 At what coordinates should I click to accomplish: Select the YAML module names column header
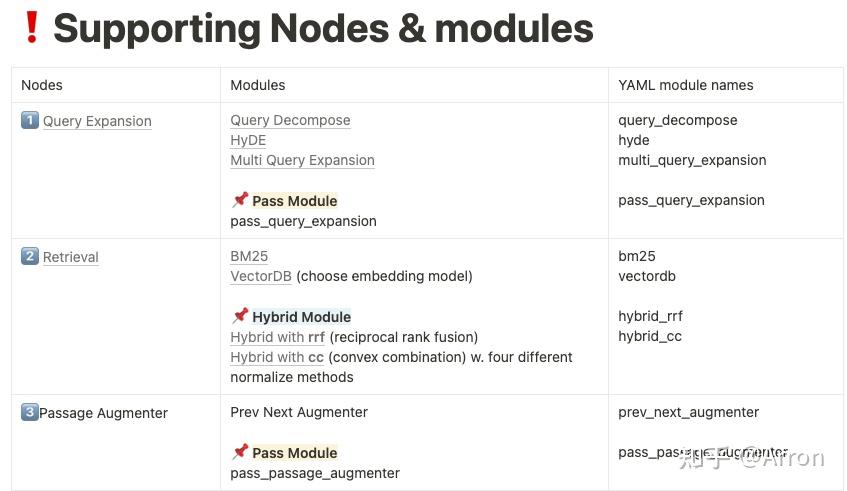pyautogui.click(x=686, y=85)
